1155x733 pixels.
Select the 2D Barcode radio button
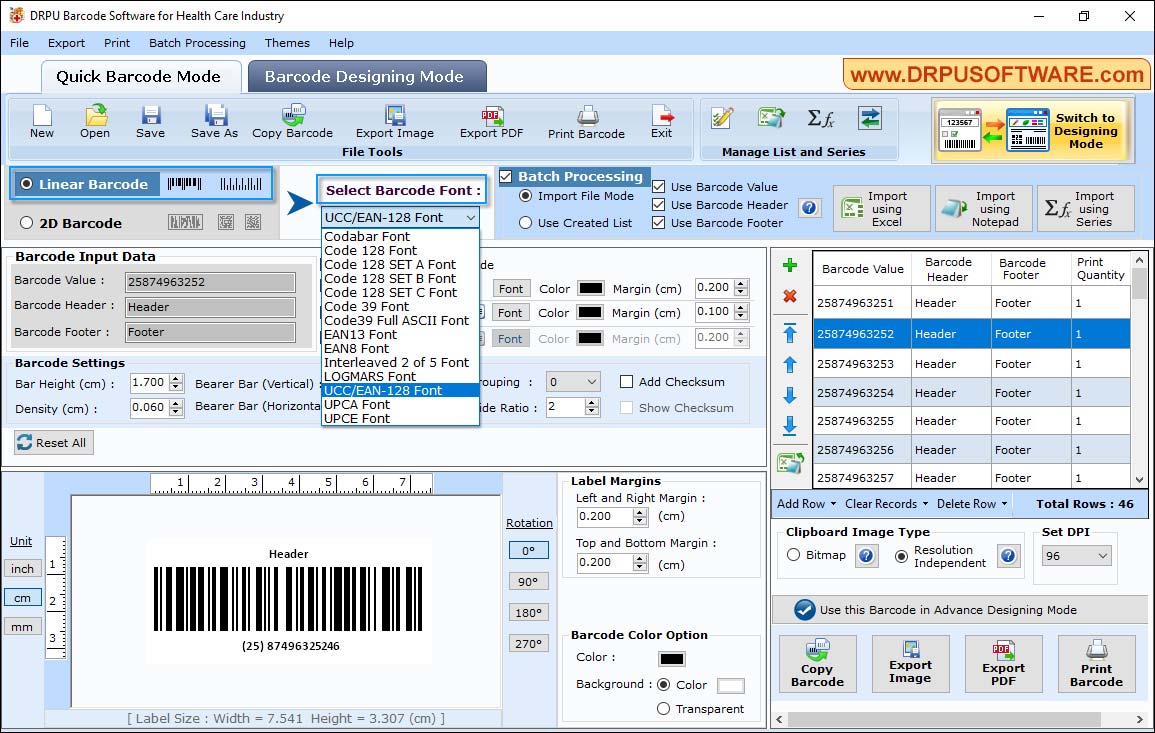[24, 223]
